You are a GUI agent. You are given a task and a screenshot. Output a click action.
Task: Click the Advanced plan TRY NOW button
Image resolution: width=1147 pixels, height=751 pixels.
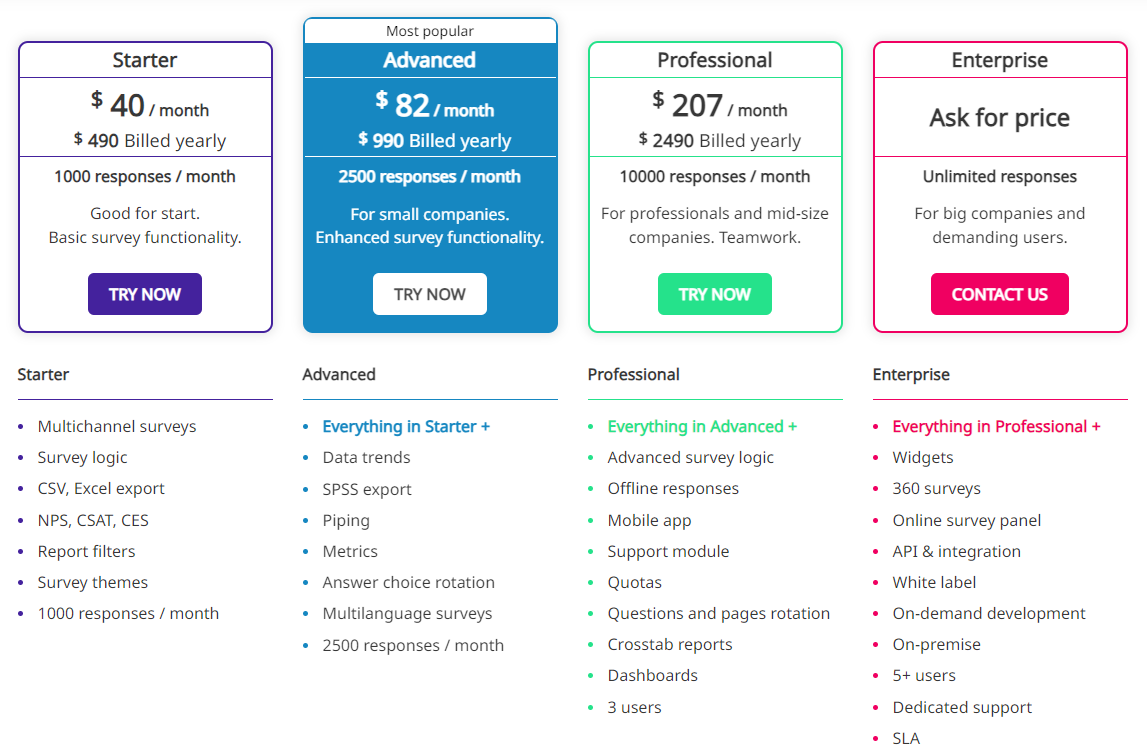[x=430, y=294]
